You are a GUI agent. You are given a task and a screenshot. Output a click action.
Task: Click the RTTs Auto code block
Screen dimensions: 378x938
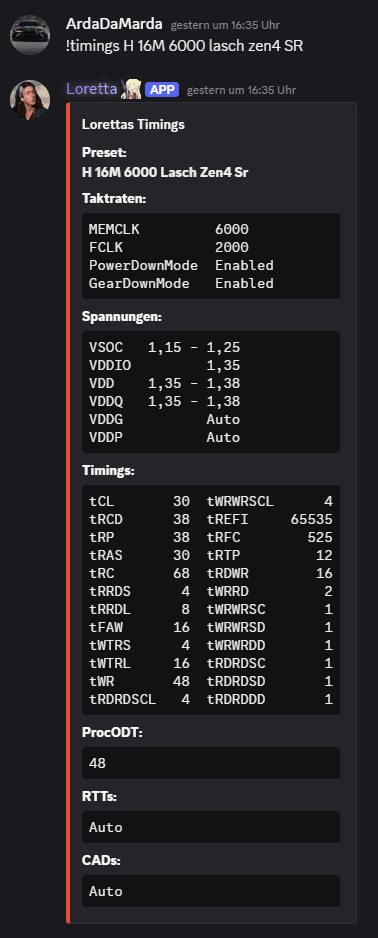[211, 827]
